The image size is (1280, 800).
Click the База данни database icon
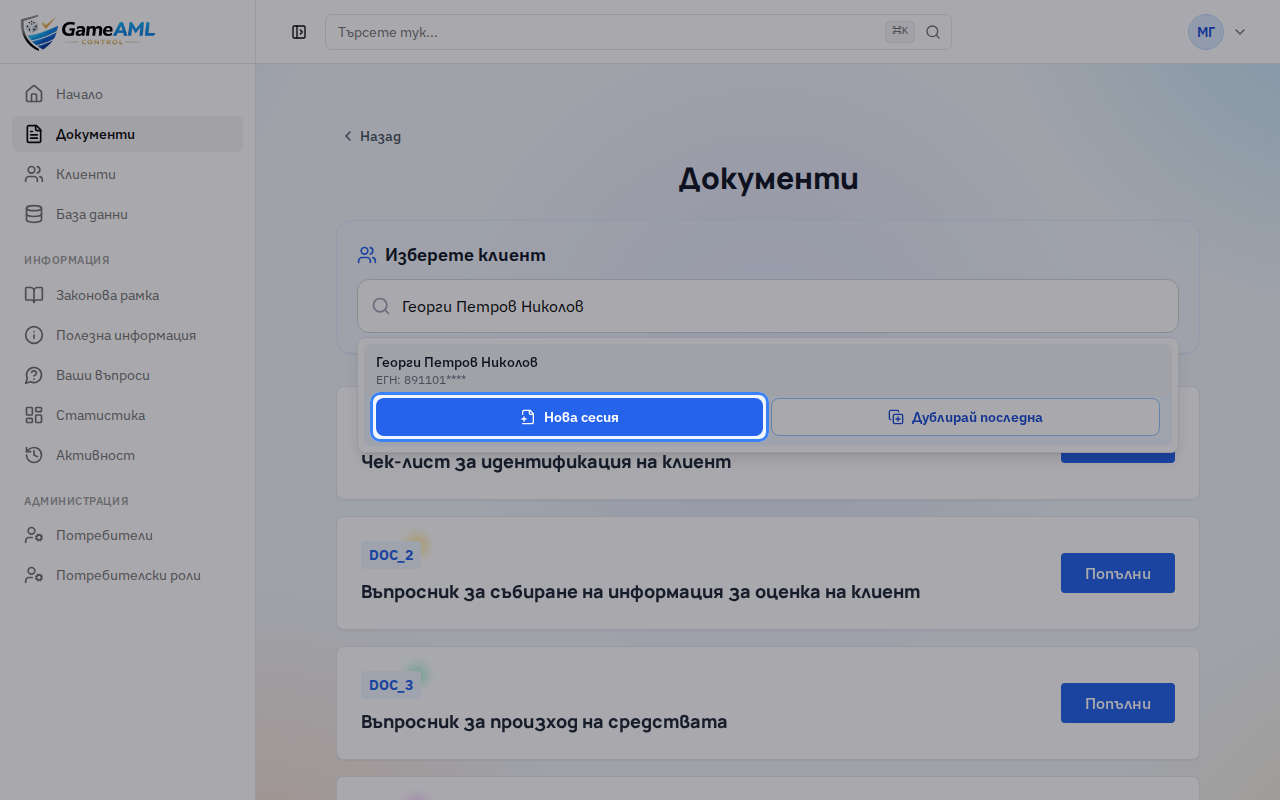[x=34, y=214]
